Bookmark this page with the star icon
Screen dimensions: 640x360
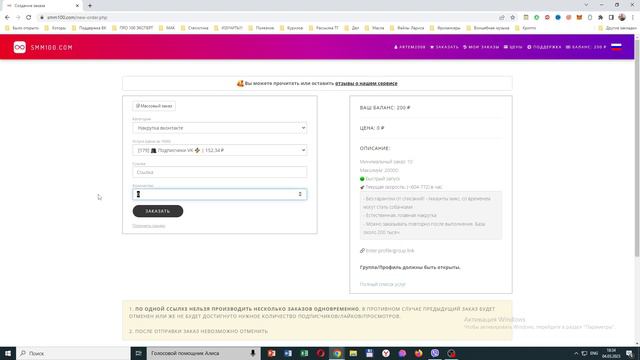tap(513, 18)
